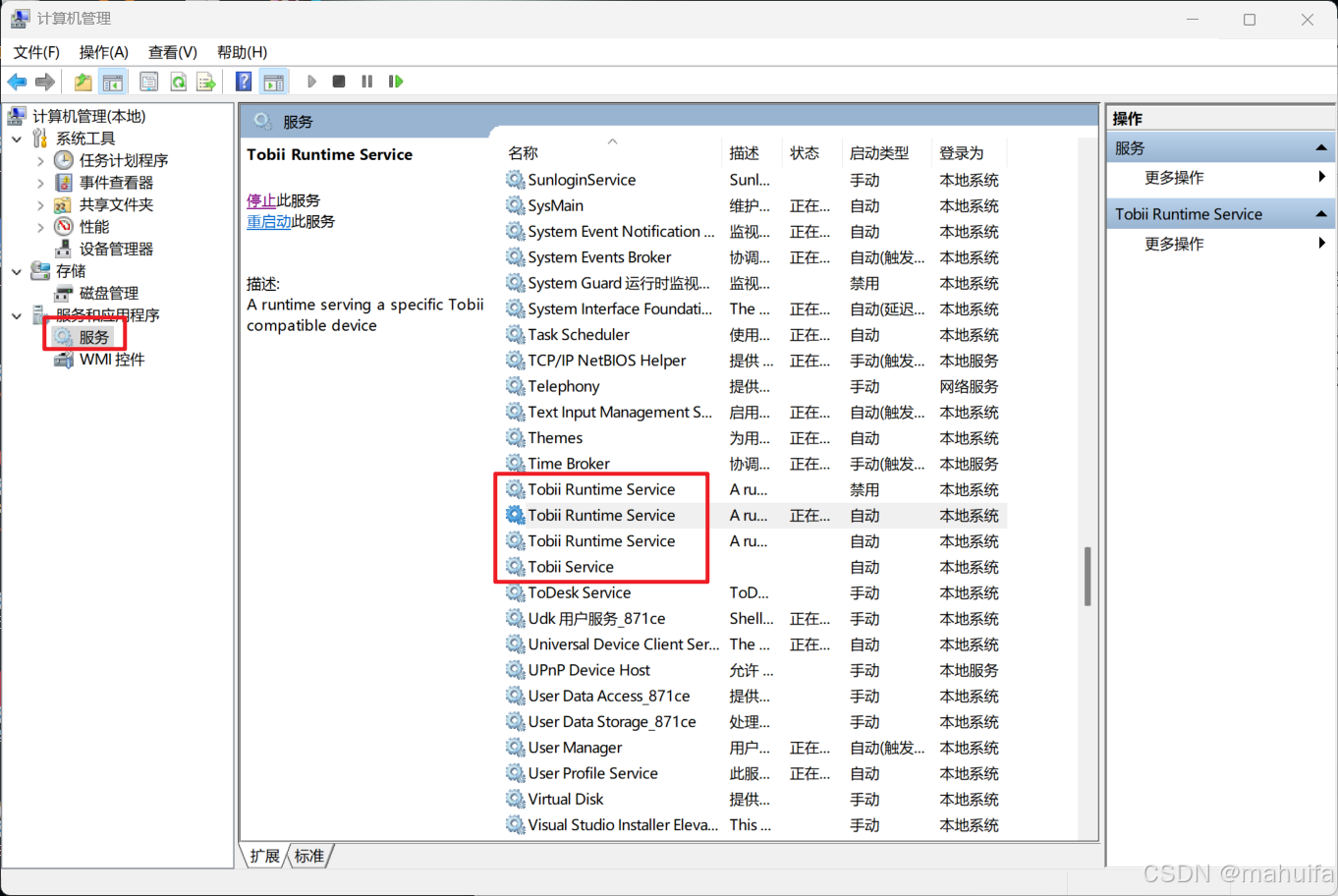Switch to the 扩展 tab
Image resolution: width=1338 pixels, height=896 pixels.
tap(264, 856)
